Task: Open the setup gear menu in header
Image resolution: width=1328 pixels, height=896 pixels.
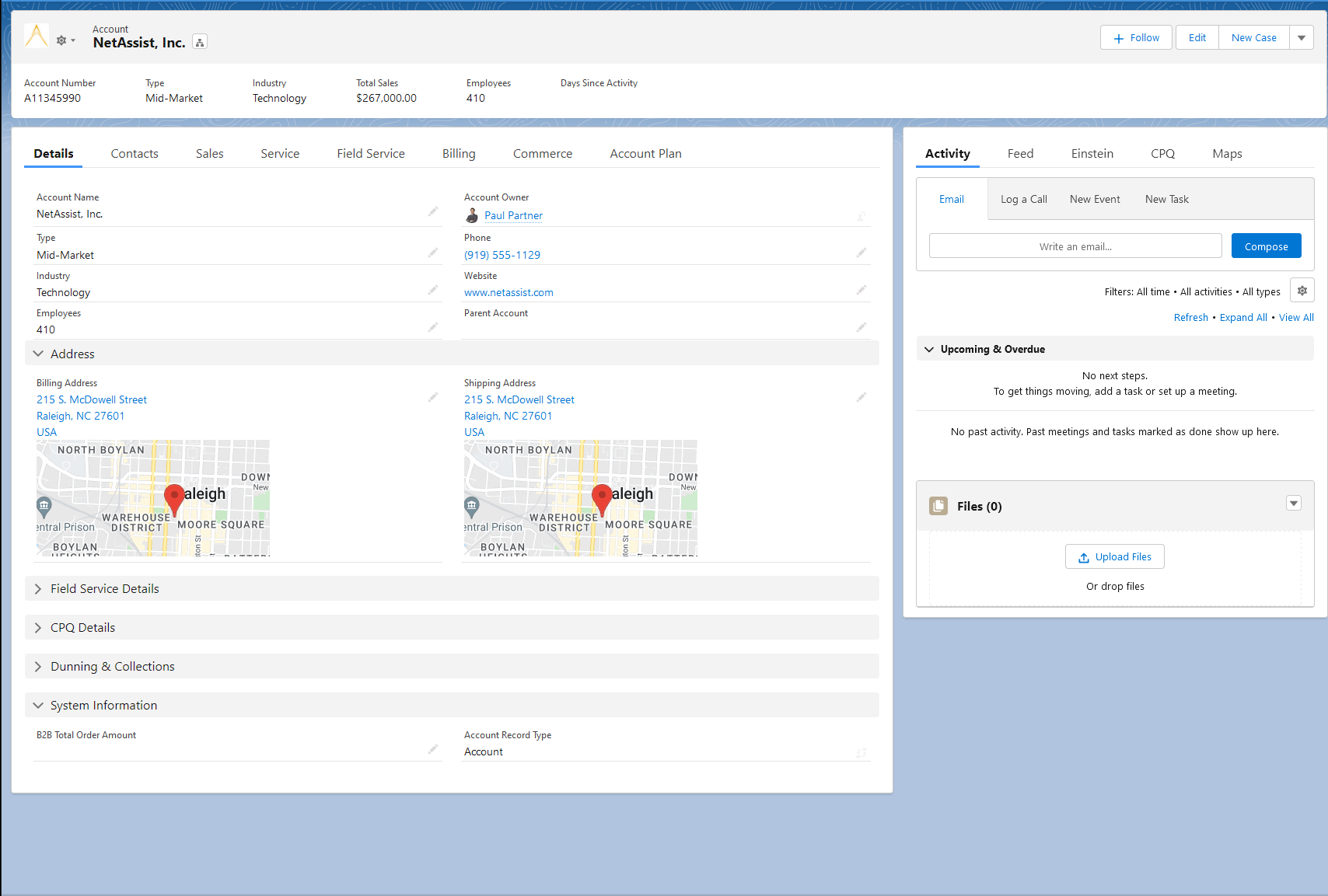Action: coord(61,40)
